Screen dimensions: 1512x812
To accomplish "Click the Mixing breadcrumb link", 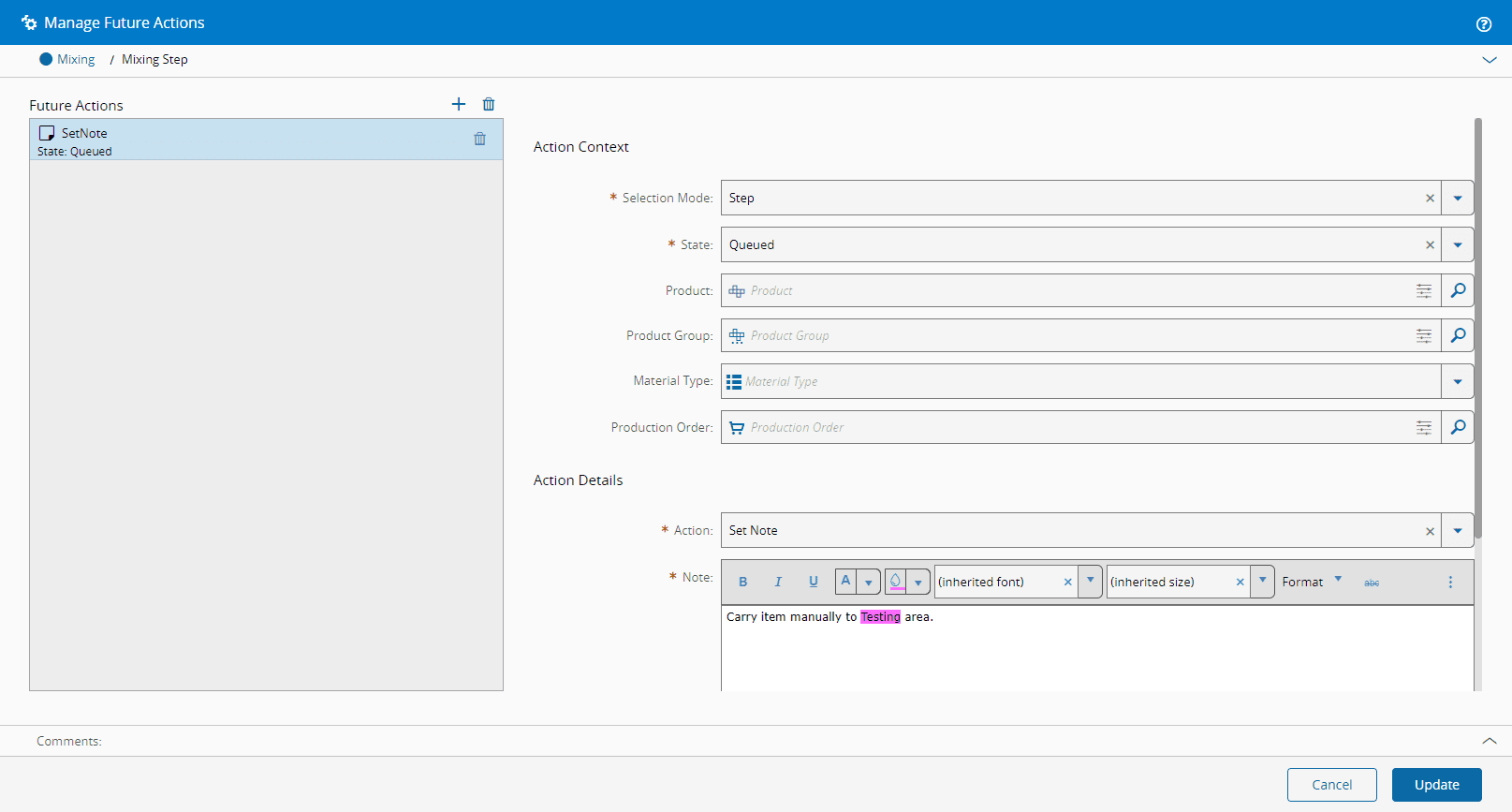I will pos(76,59).
